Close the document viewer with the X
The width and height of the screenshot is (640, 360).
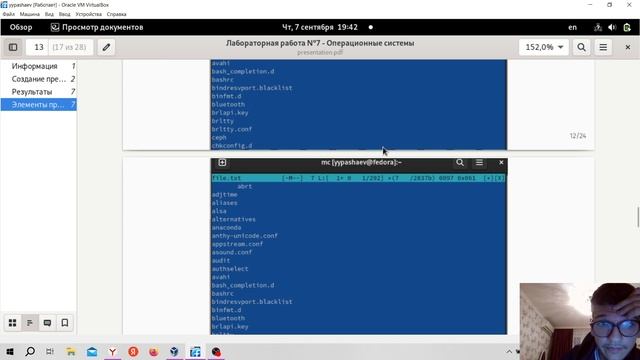pos(628,47)
